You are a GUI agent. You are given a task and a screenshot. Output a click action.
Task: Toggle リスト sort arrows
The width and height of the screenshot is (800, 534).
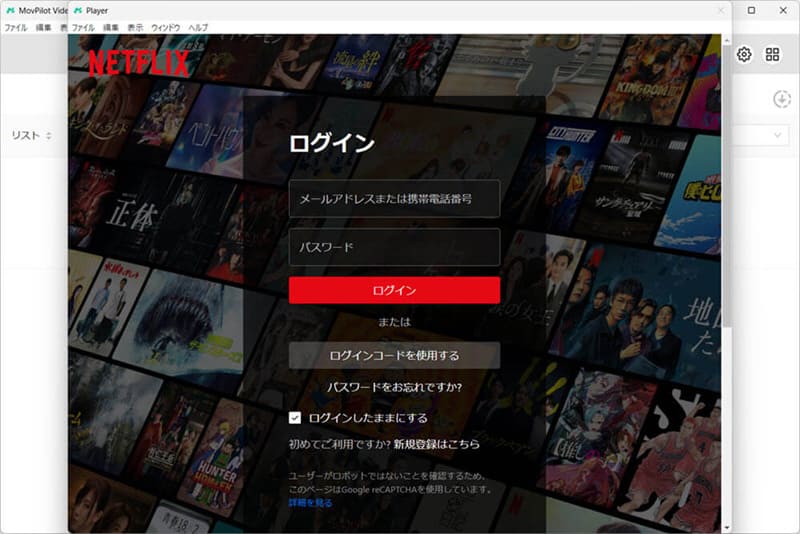tap(49, 136)
